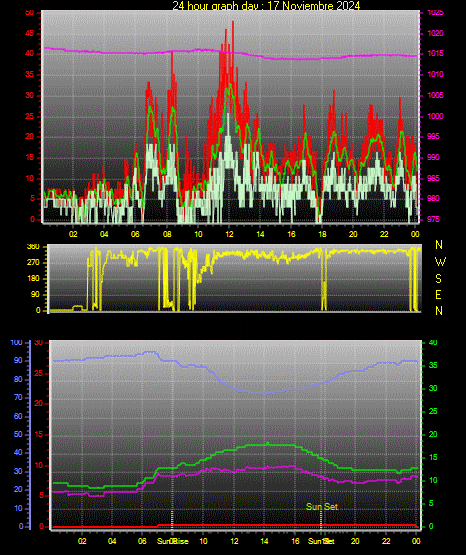Click the highest red wind gust peak

[x=233, y=23]
